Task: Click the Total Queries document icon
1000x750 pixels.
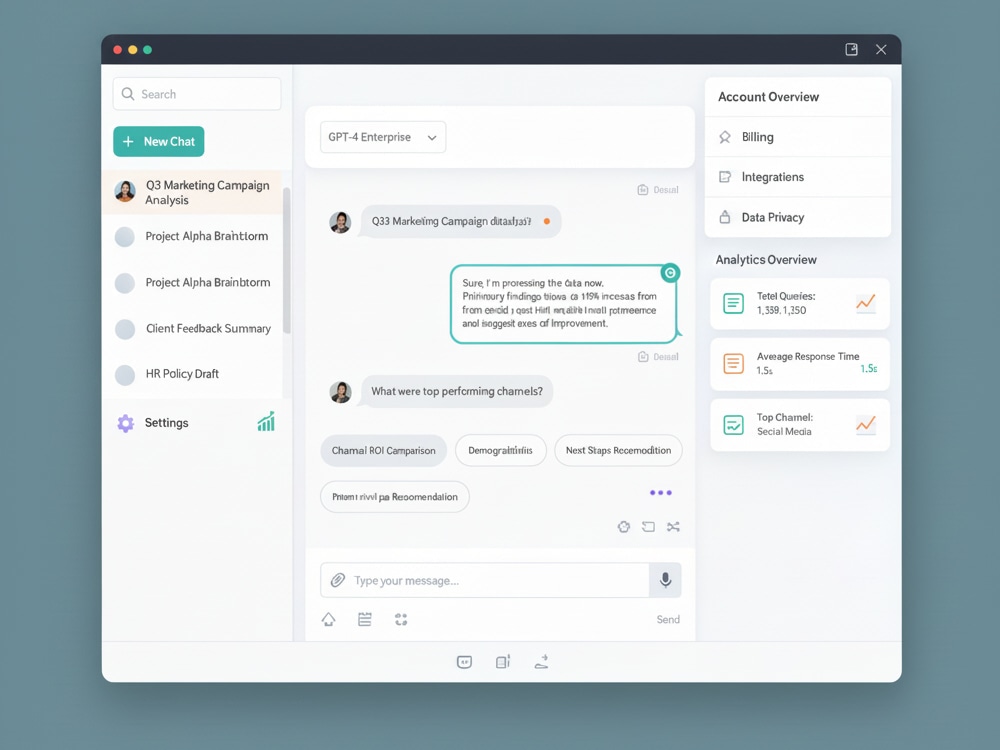Action: coord(733,303)
